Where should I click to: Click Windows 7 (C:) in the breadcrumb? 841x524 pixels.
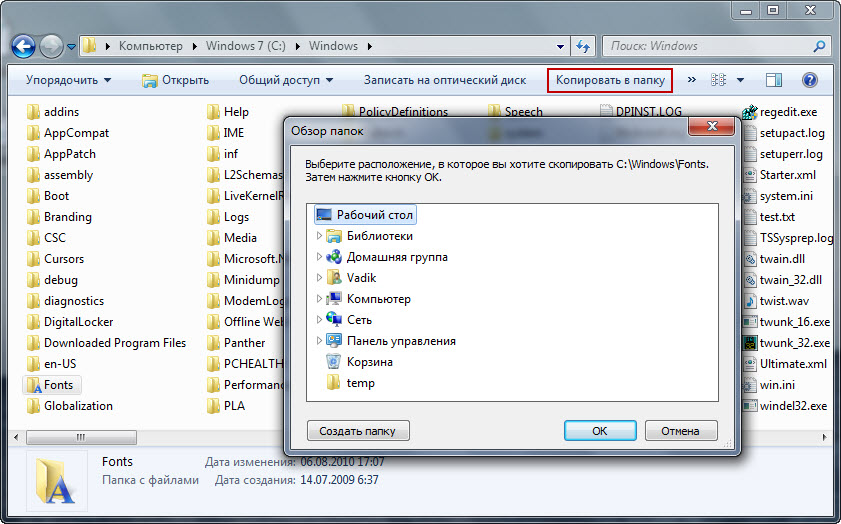point(246,46)
